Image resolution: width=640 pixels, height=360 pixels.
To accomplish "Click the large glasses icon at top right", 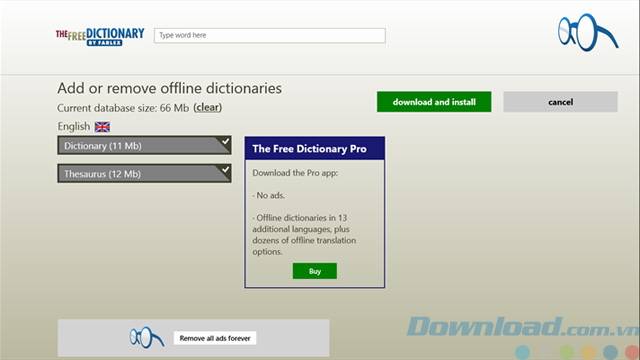I will (588, 33).
